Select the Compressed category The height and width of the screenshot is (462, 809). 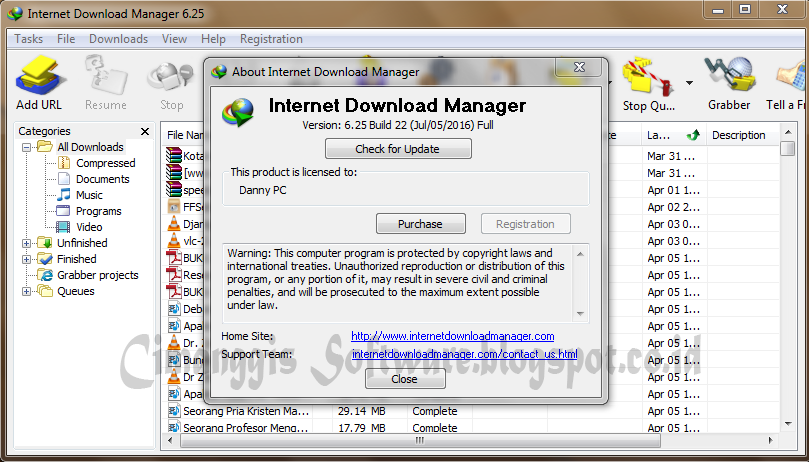pyautogui.click(x=105, y=163)
